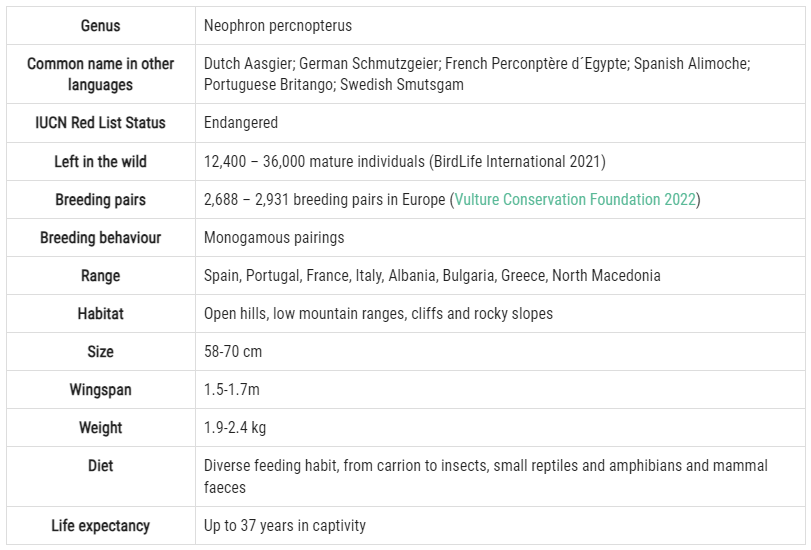The width and height of the screenshot is (811, 550).
Task: Select the Breeding pairs row label
Action: coord(100,200)
